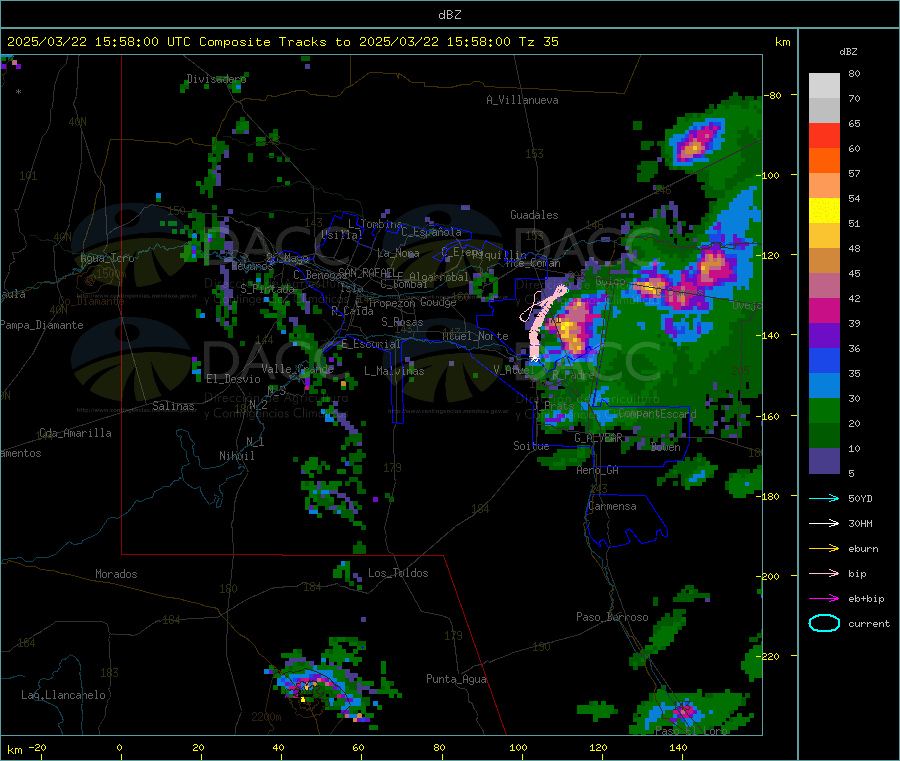900x761 pixels.
Task: Pick the light grey 70-80 dBZ swatch
Action: (x=824, y=86)
